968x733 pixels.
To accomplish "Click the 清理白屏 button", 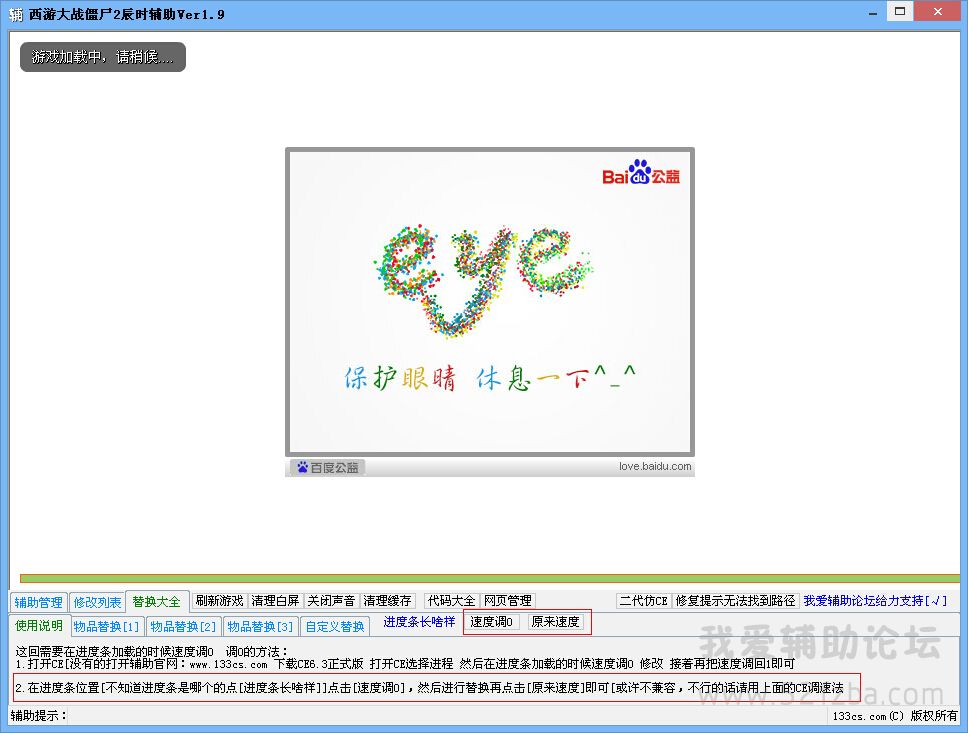I will 275,601.
